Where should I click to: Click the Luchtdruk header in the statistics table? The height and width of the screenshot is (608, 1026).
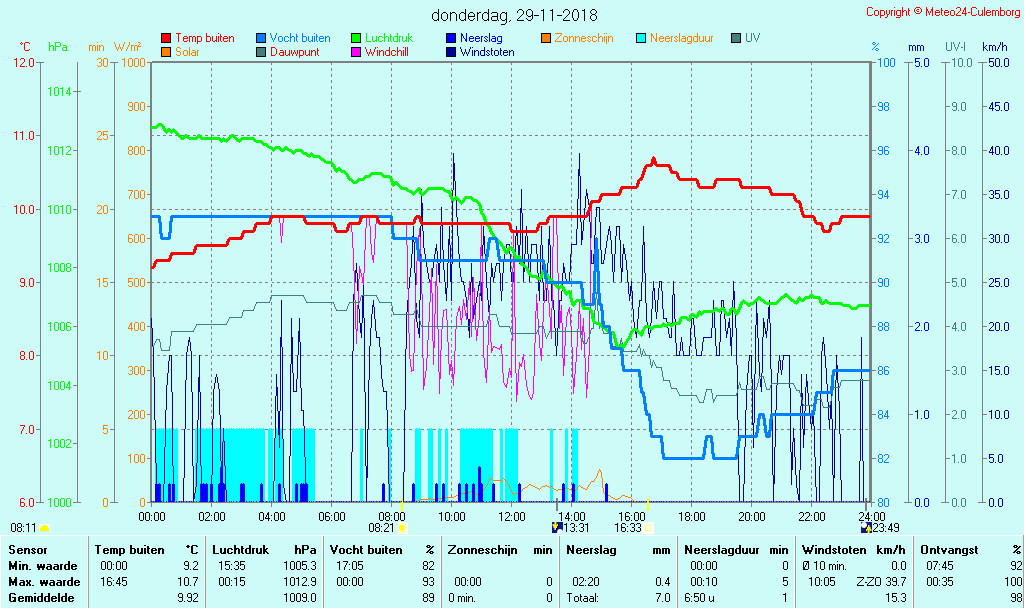click(x=236, y=550)
